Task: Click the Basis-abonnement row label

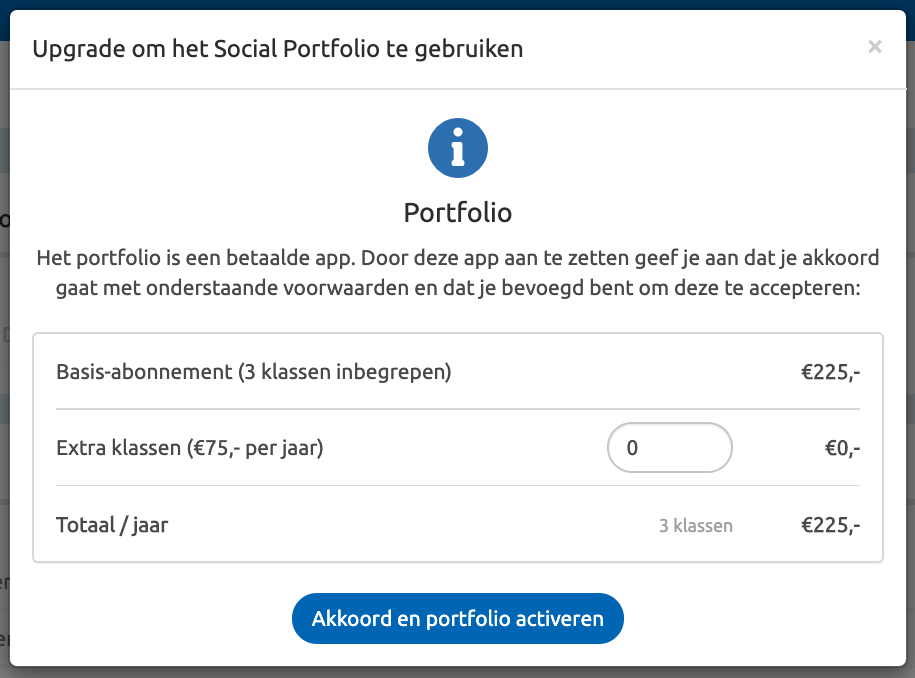Action: click(x=253, y=371)
